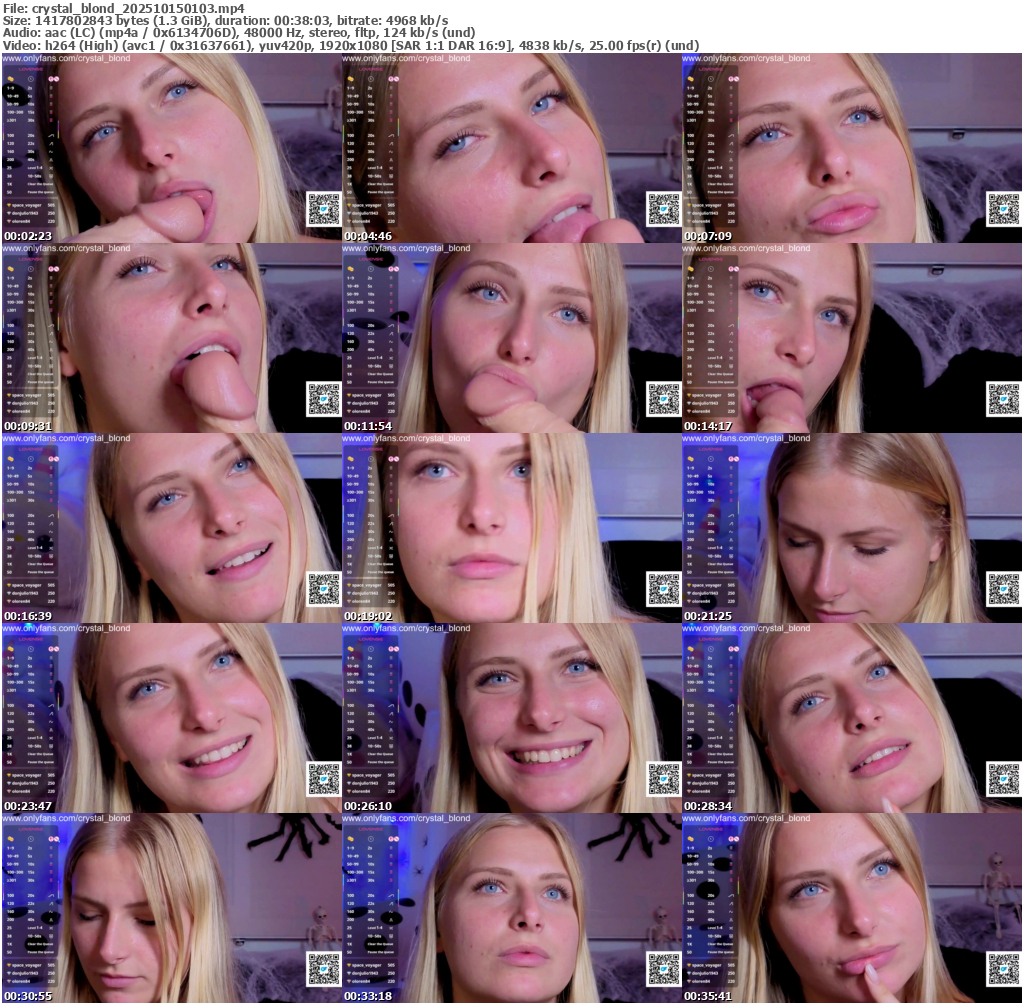The image size is (1024, 1003).
Task: Click the QR code in the 00:33:18 frame
Action: click(663, 969)
